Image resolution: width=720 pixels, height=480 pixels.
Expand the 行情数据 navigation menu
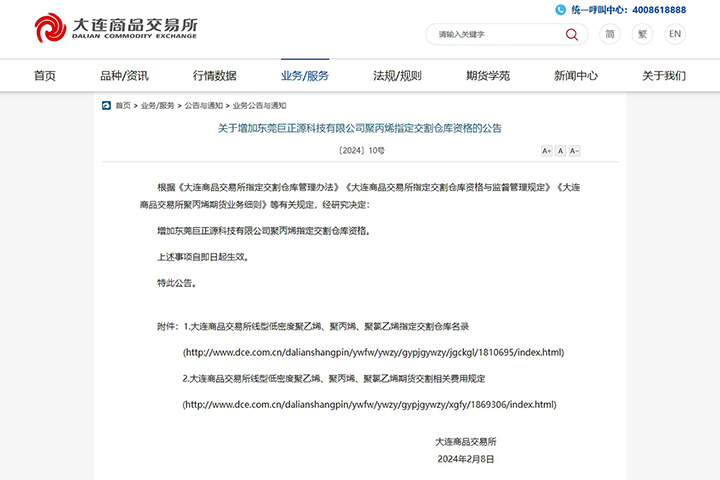(x=215, y=75)
